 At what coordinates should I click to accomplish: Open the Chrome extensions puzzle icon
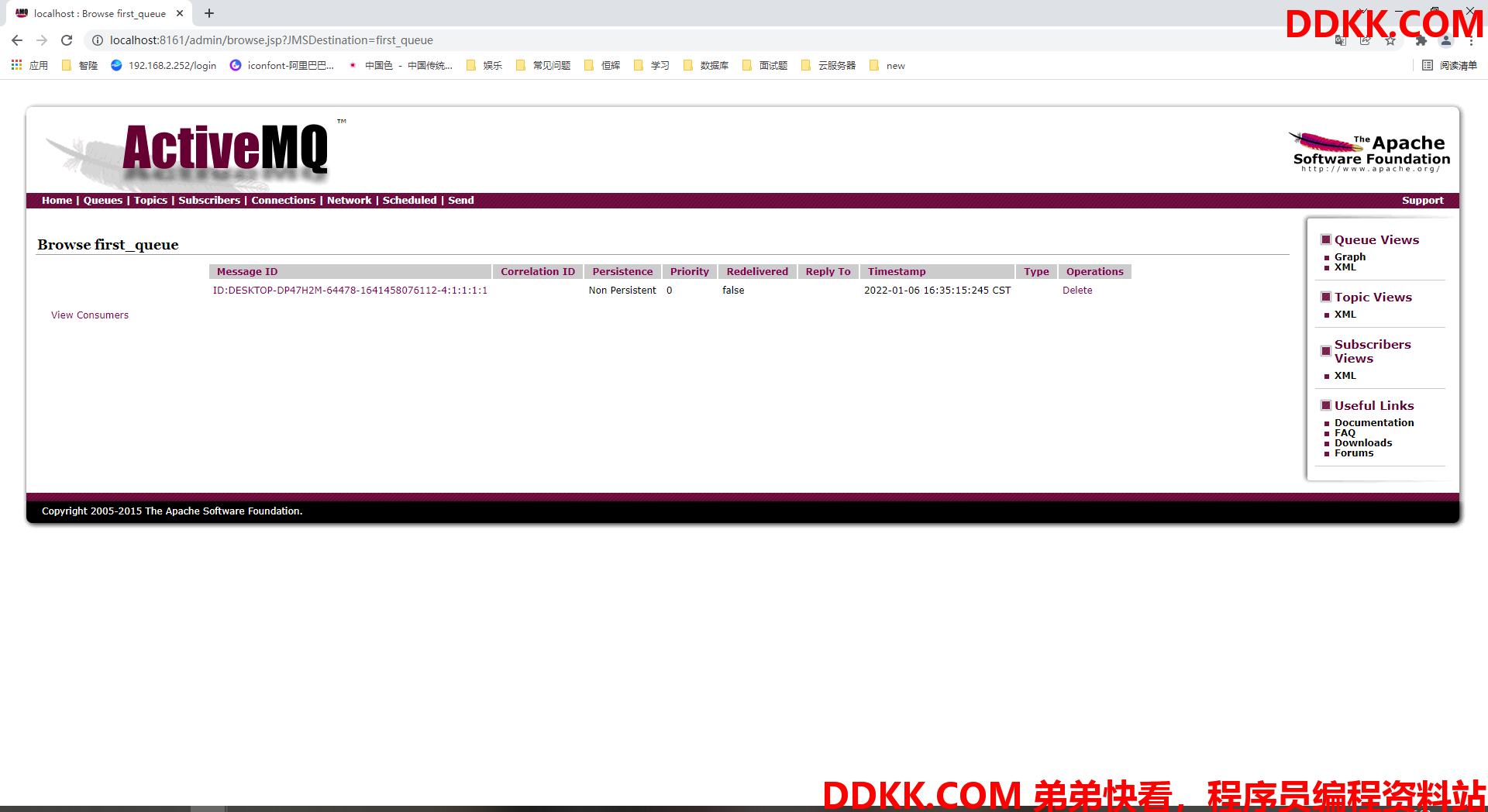[x=1421, y=40]
